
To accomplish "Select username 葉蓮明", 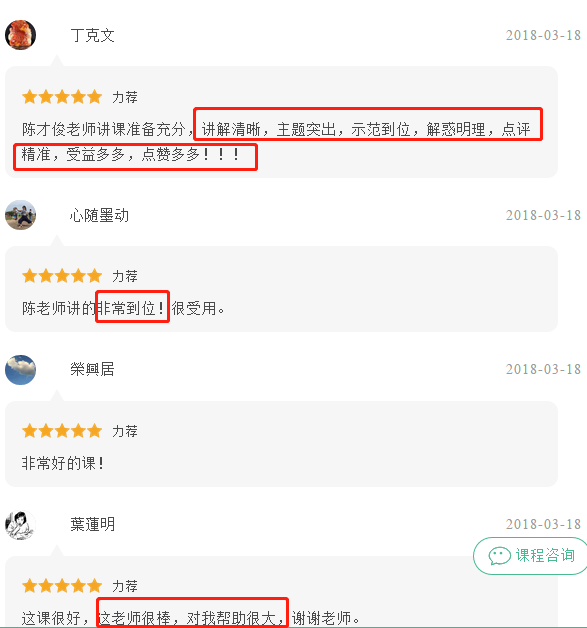I will pyautogui.click(x=92, y=524).
